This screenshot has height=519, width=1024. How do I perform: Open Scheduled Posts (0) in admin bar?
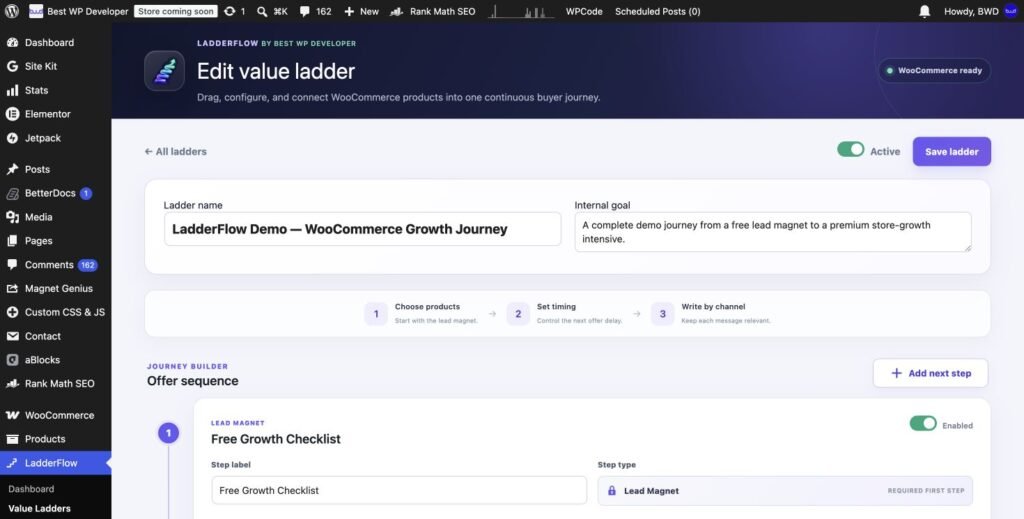click(658, 11)
